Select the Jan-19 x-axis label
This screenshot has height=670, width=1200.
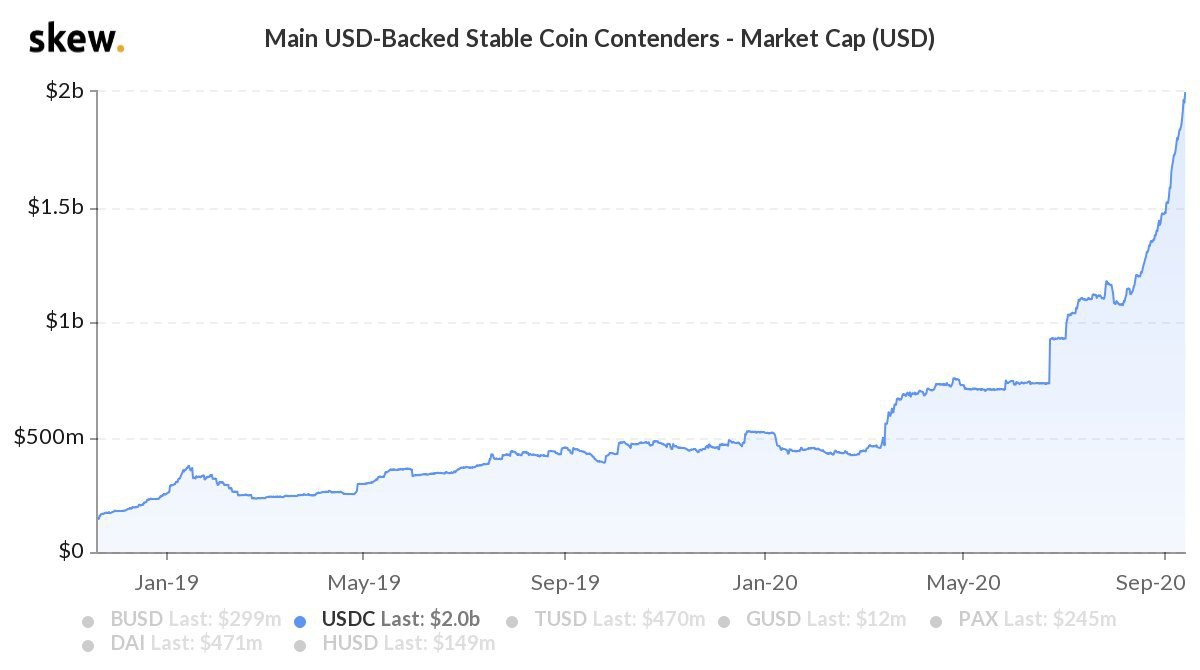pyautogui.click(x=166, y=581)
